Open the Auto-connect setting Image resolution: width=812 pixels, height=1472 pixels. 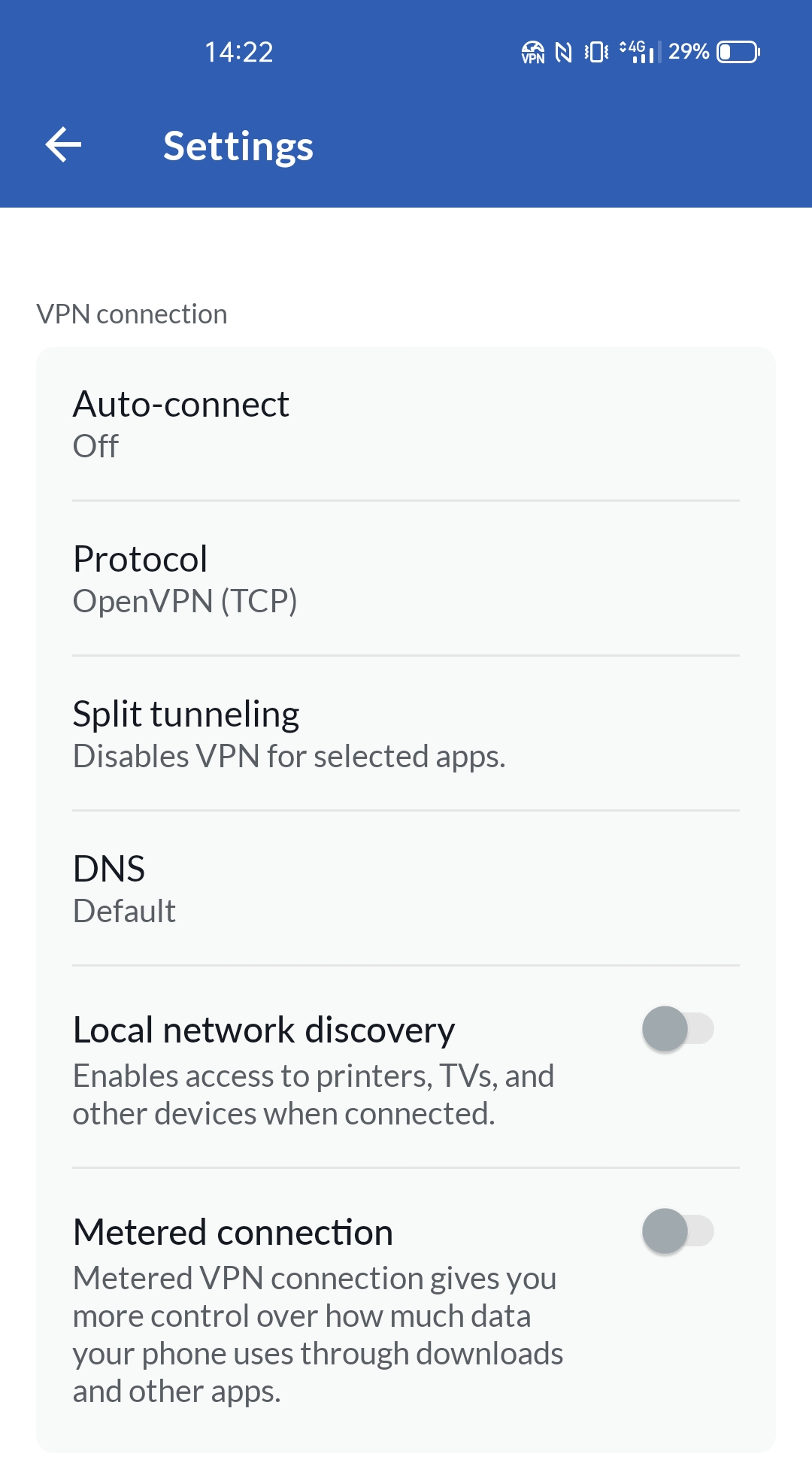(x=406, y=423)
